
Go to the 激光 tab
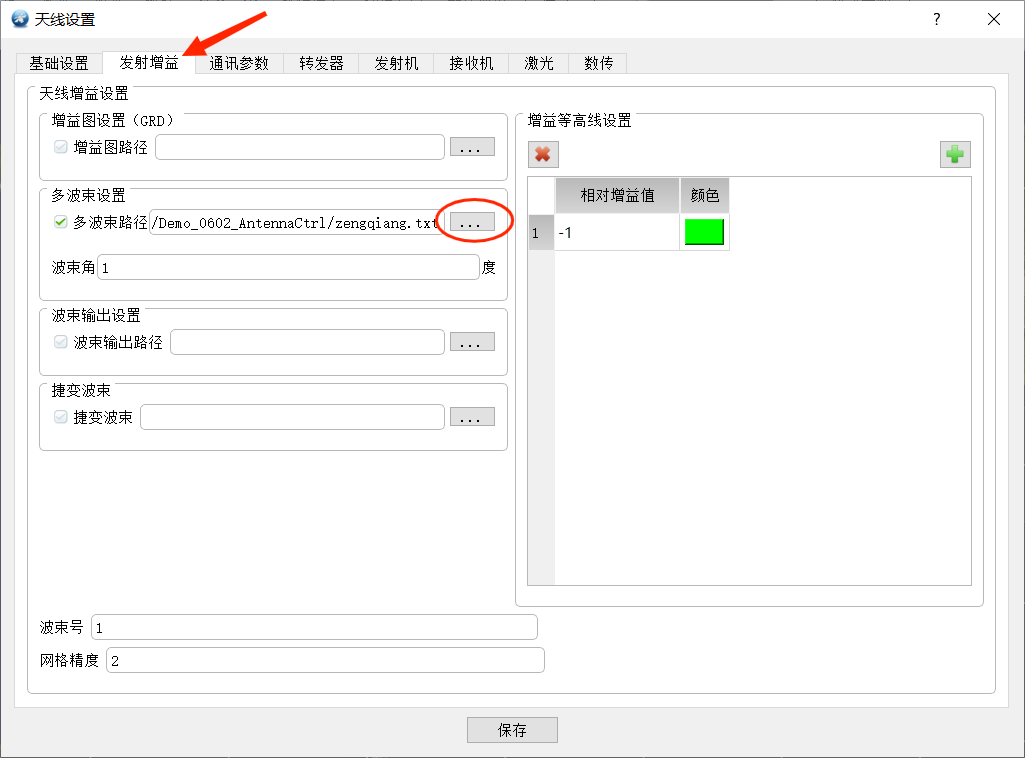click(539, 63)
